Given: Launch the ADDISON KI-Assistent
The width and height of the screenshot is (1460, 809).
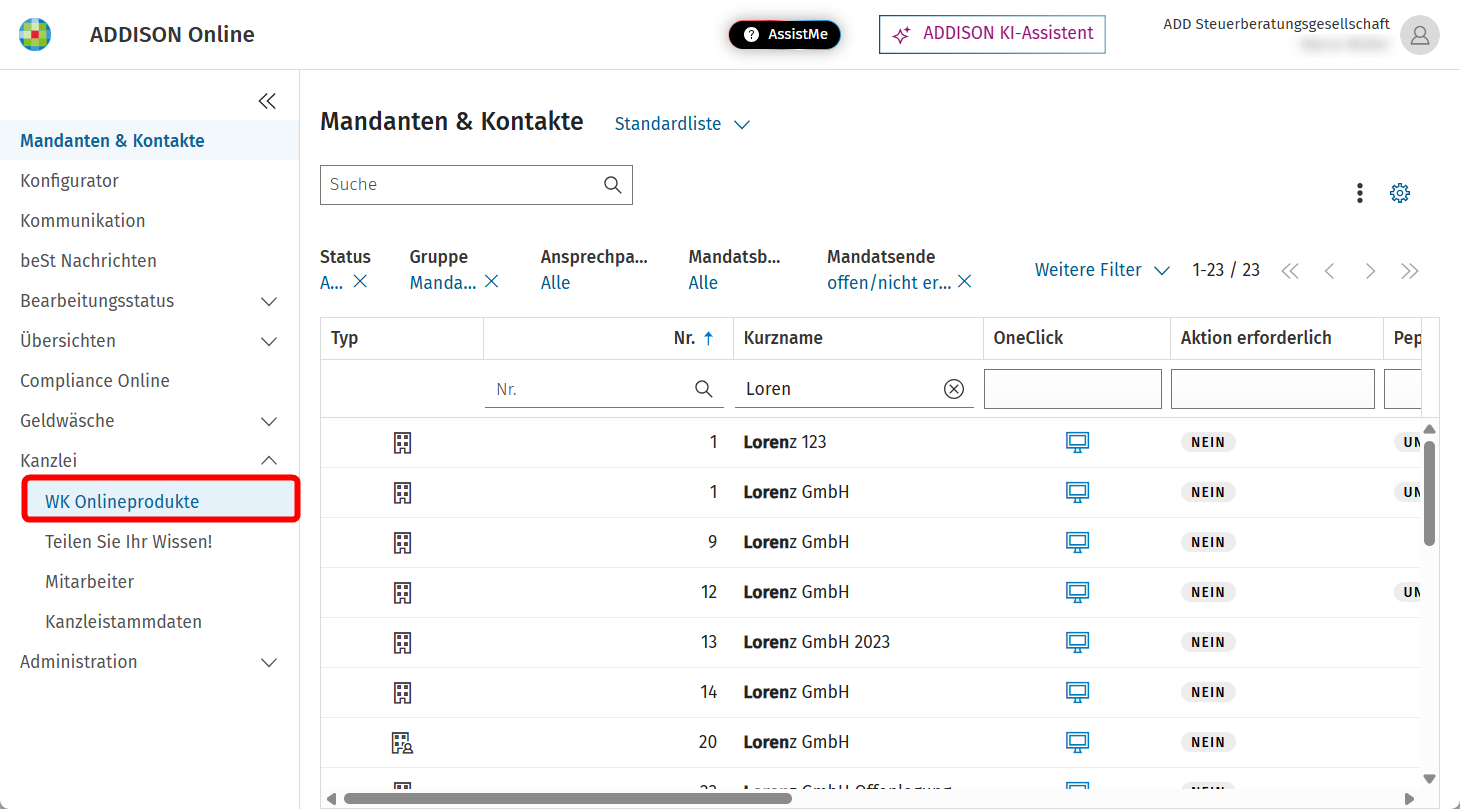Looking at the screenshot, I should click(x=992, y=34).
